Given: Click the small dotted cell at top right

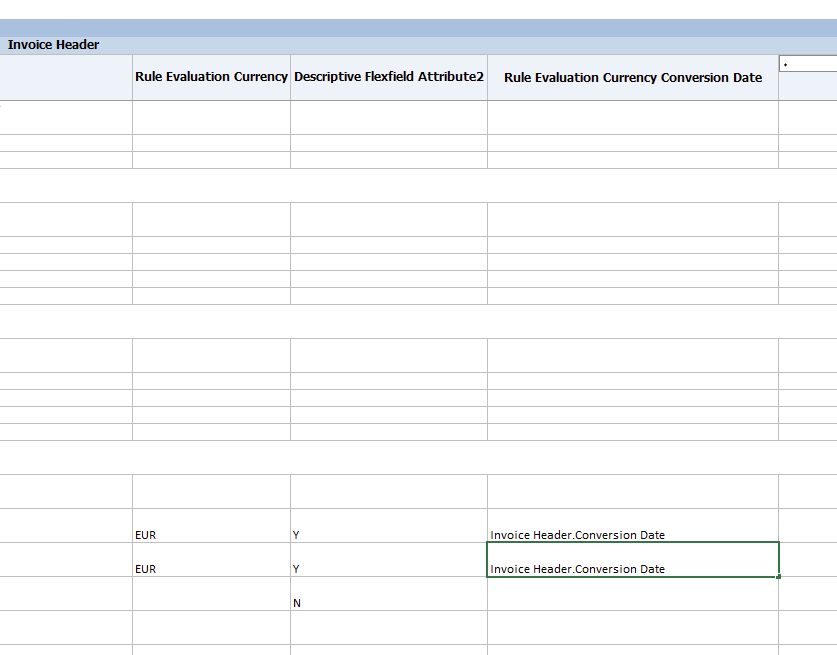Looking at the screenshot, I should point(804,63).
